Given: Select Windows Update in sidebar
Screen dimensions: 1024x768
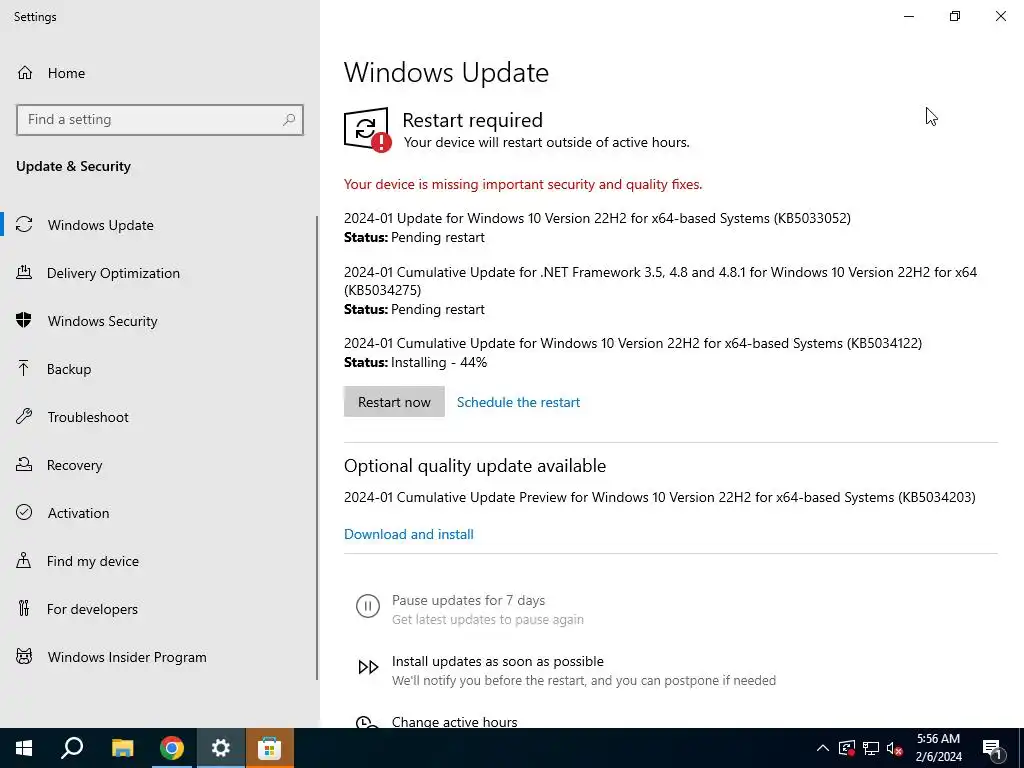Looking at the screenshot, I should (159, 225).
